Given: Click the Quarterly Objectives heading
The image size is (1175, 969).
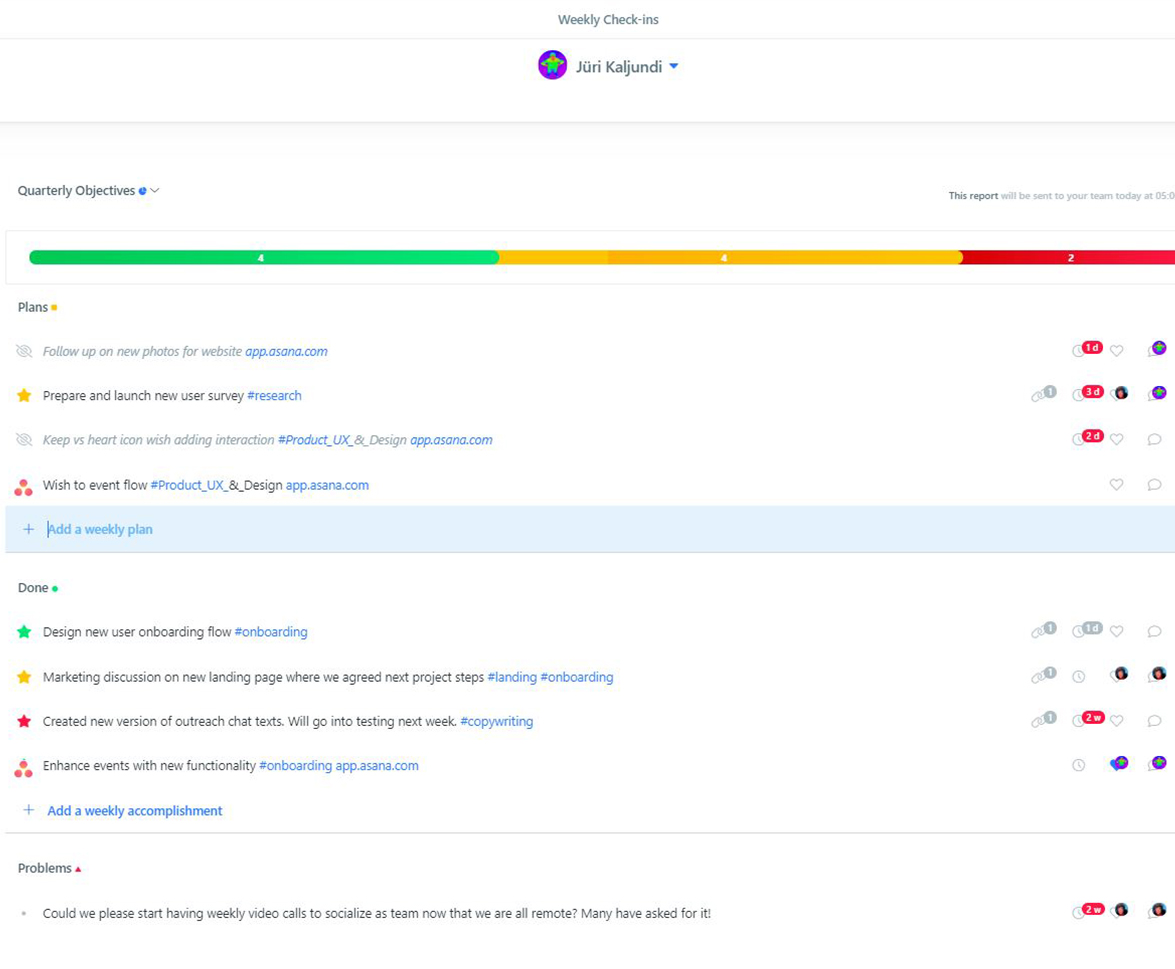Looking at the screenshot, I should [76, 190].
